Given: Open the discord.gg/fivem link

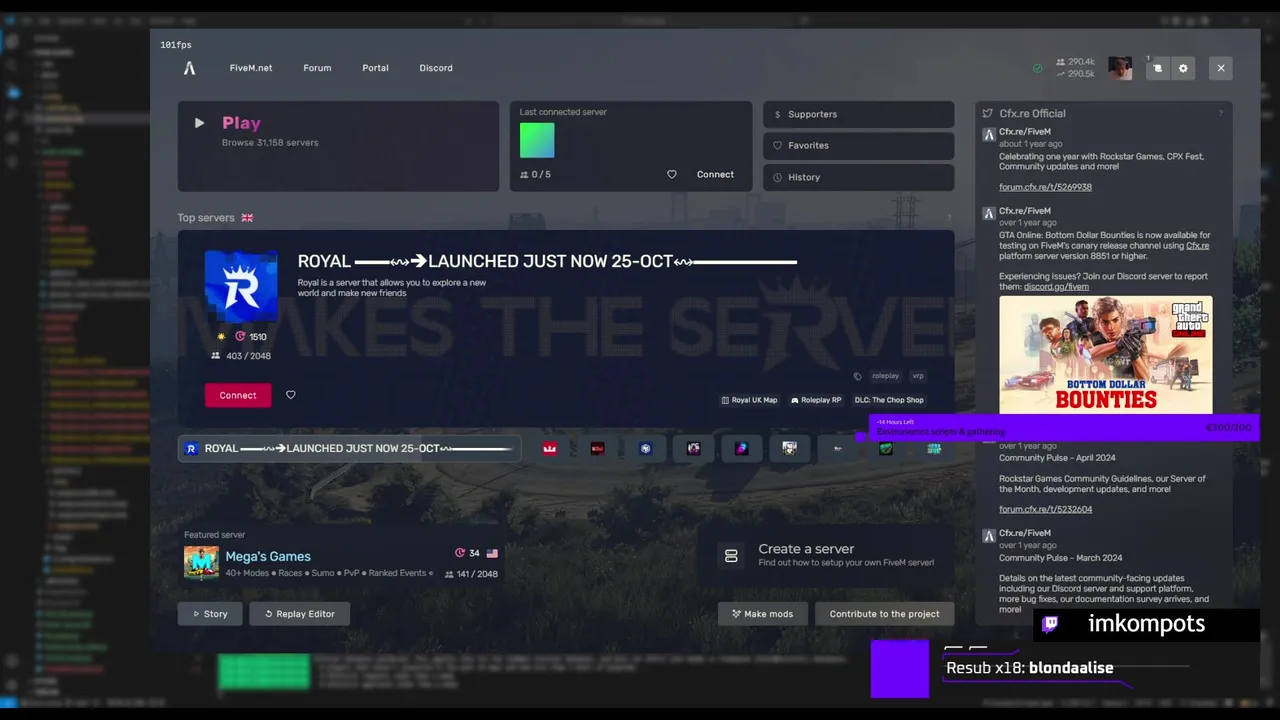Looking at the screenshot, I should pos(1056,287).
